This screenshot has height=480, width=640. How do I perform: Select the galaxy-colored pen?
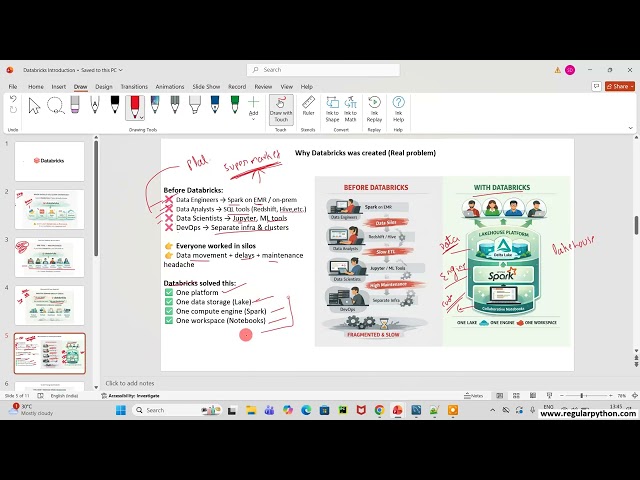pyautogui.click(x=155, y=104)
